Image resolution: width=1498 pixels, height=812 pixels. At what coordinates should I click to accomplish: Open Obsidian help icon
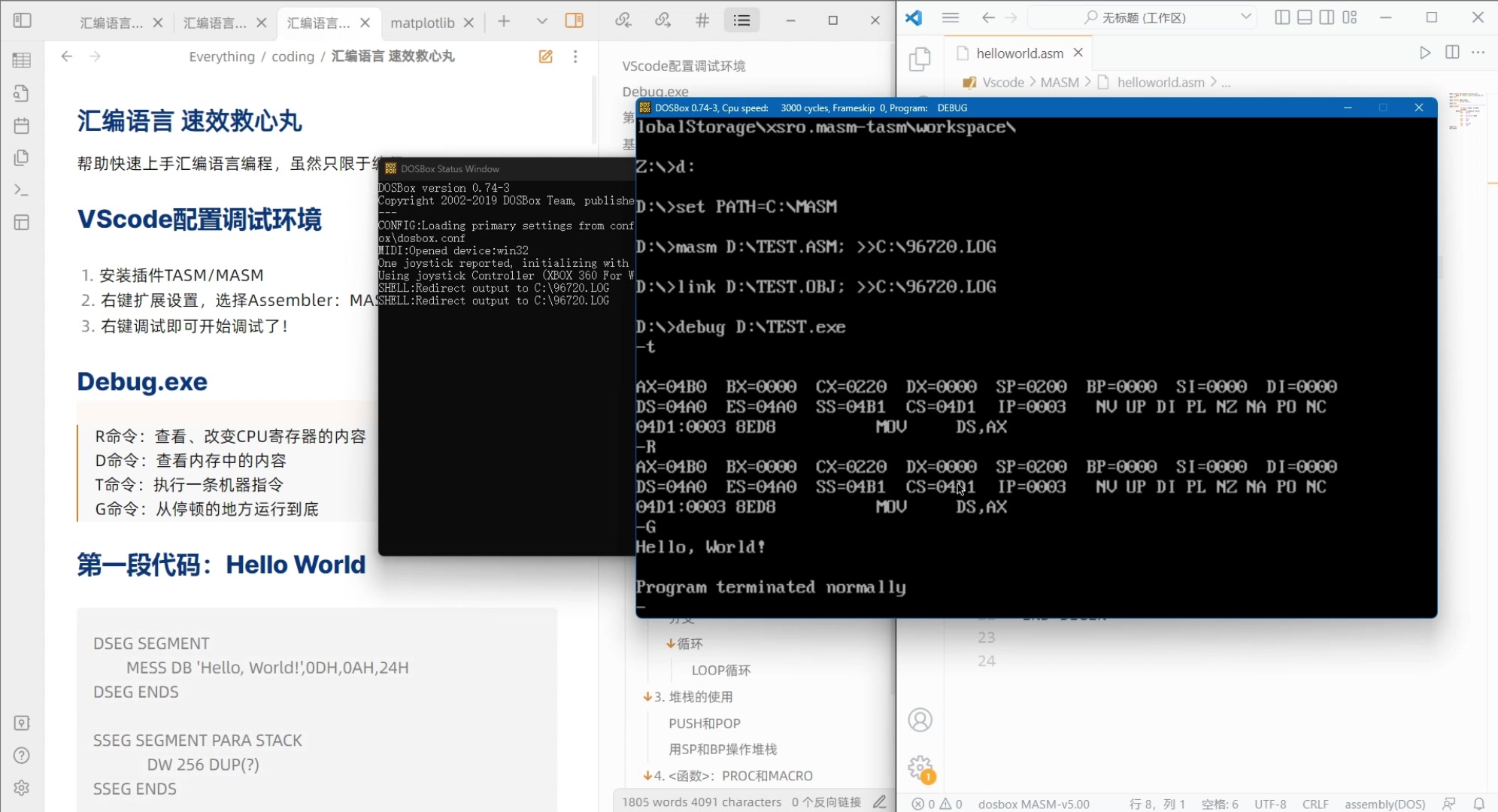point(22,755)
